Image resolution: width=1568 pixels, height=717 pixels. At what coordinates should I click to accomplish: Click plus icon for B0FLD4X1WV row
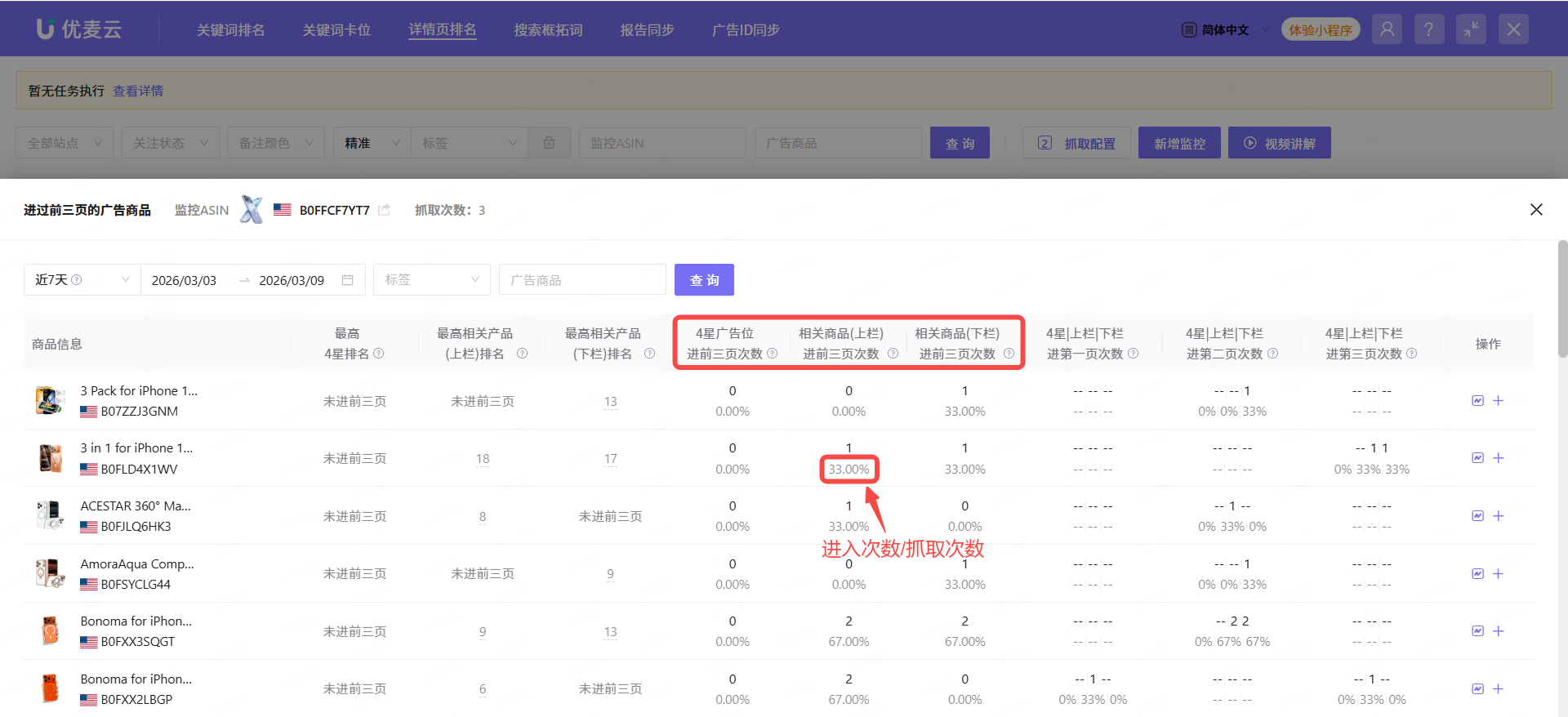(x=1498, y=458)
